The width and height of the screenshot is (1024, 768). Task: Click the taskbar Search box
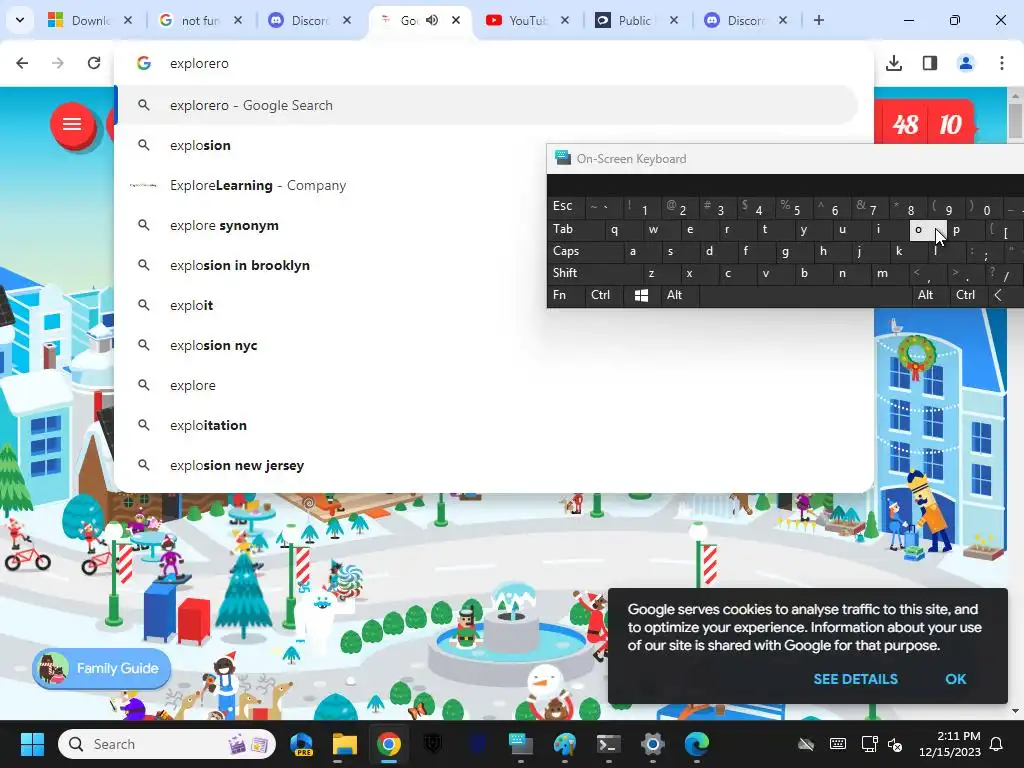(167, 744)
